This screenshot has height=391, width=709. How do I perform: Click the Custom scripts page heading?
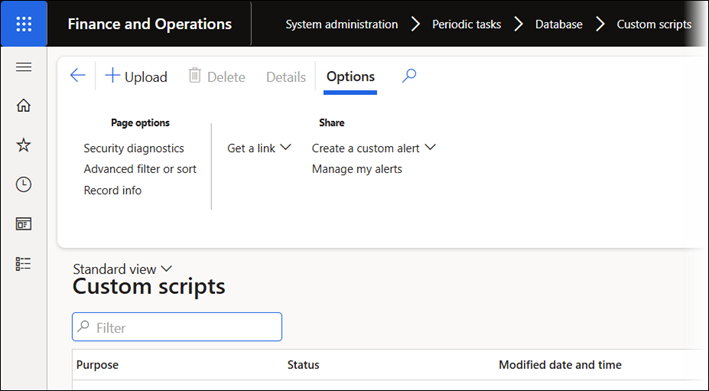(x=149, y=287)
